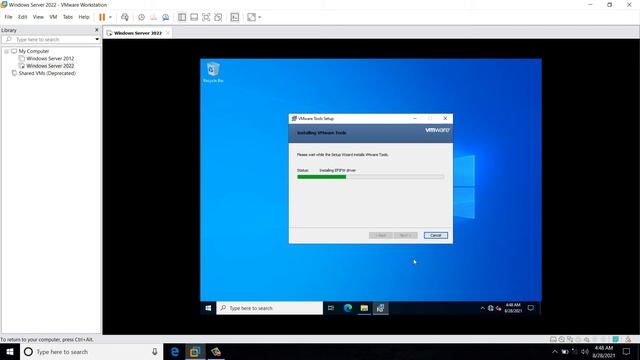The width and height of the screenshot is (640, 360).
Task: Click the host volume tray icon
Action: point(585,352)
